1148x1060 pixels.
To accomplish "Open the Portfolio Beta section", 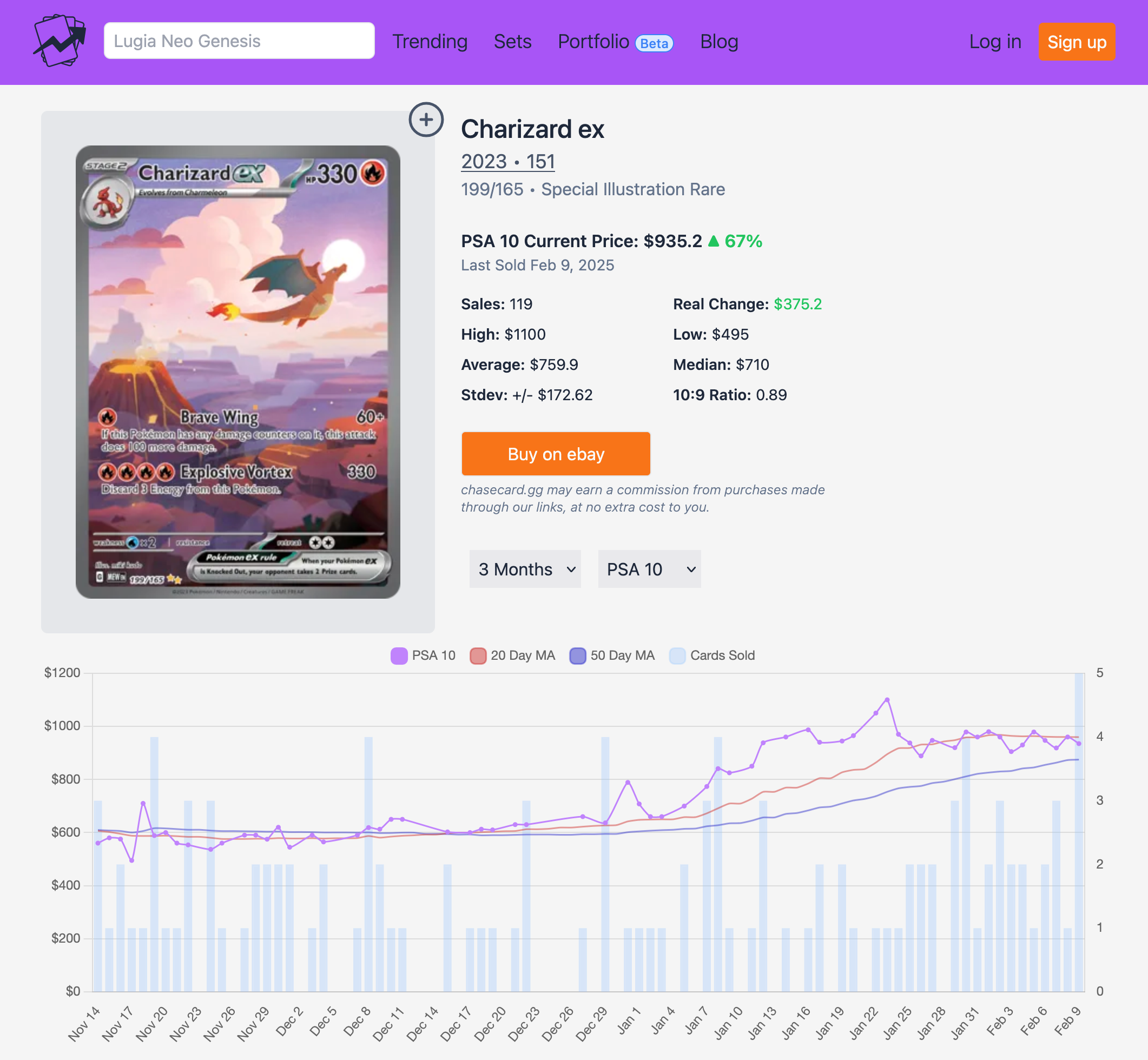I will point(616,41).
